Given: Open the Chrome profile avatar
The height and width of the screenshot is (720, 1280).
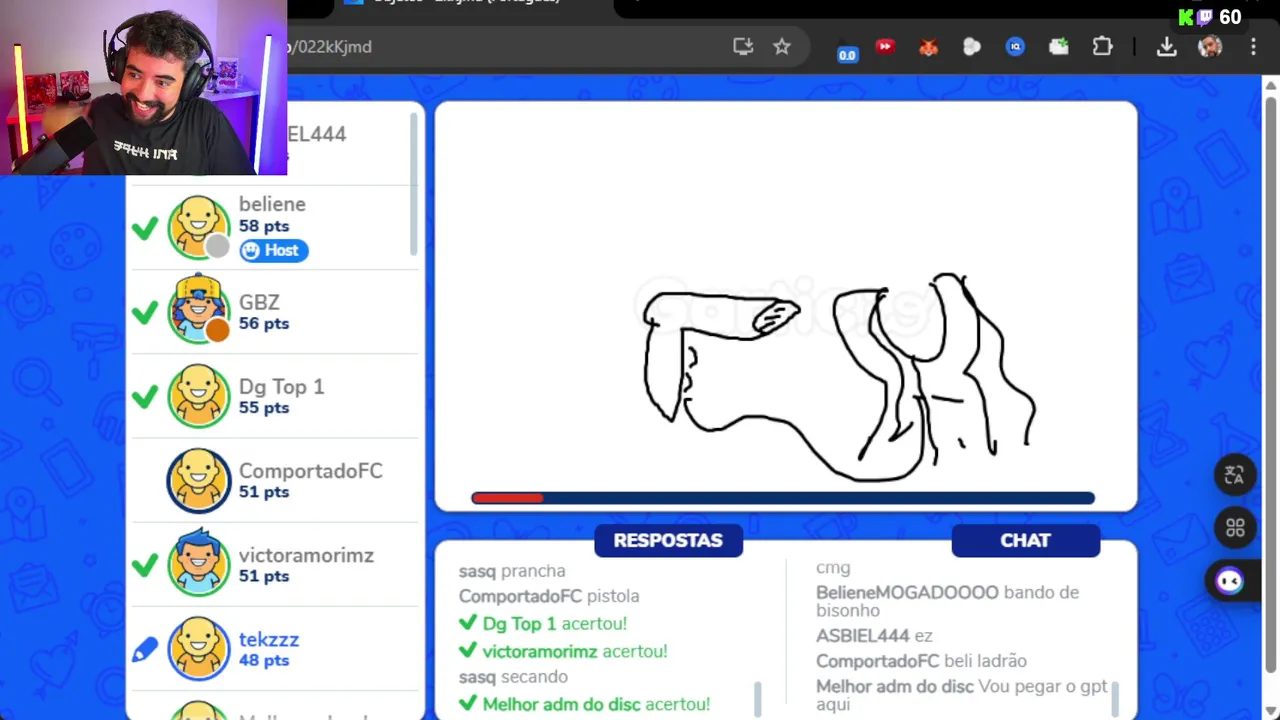Looking at the screenshot, I should (x=1210, y=47).
